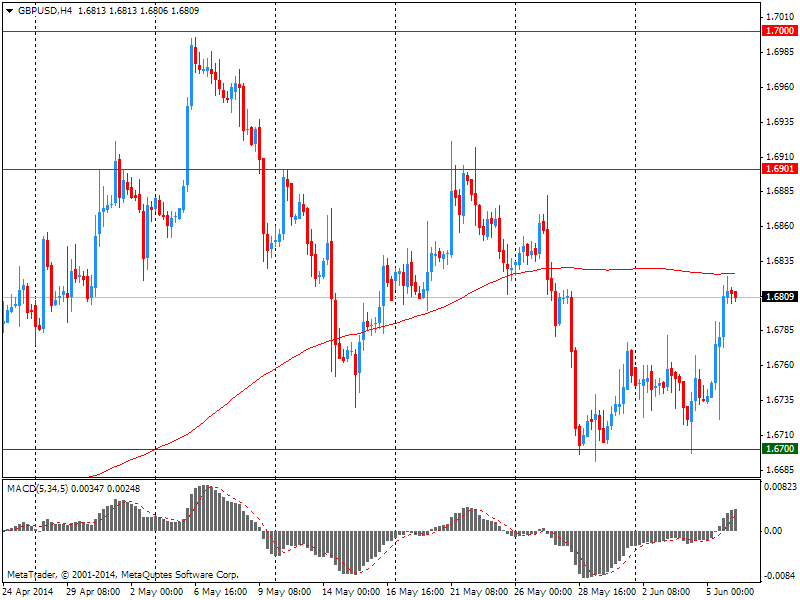Viewport: 800px width, 600px height.
Task: Click the 2 May 00:00 time label
Action: pyautogui.click(x=157, y=592)
